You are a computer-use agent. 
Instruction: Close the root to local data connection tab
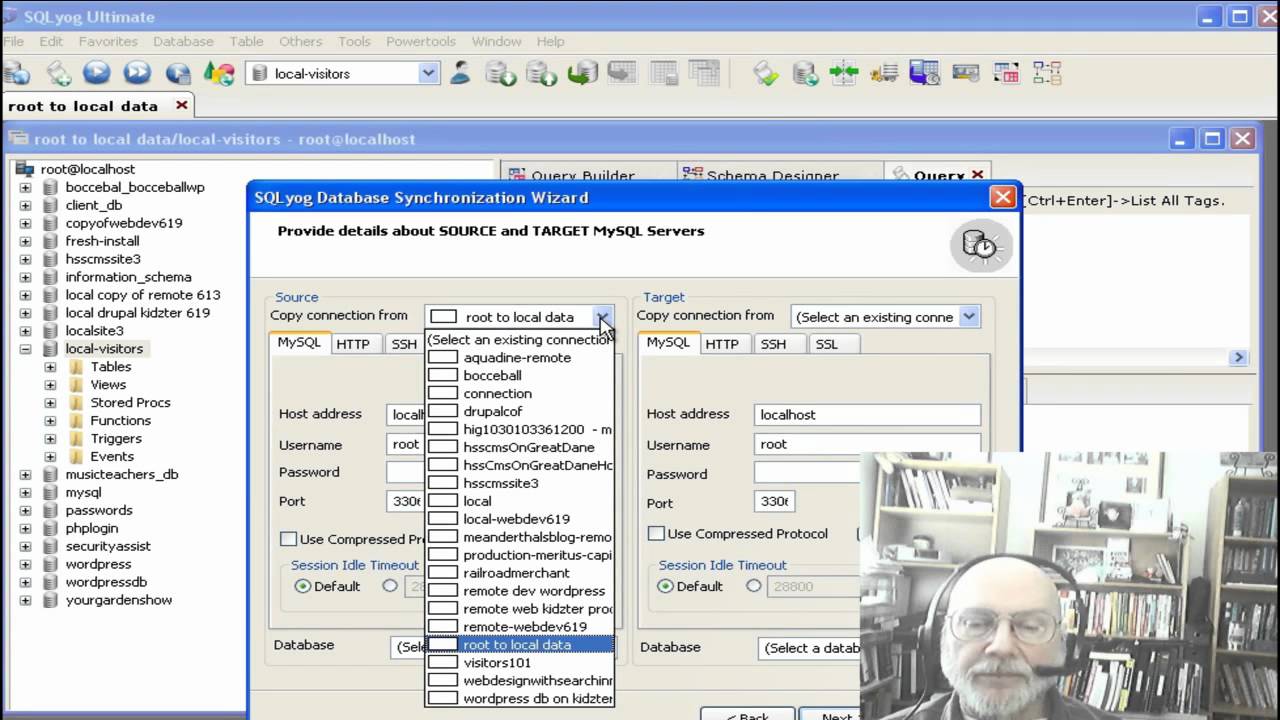pos(181,105)
